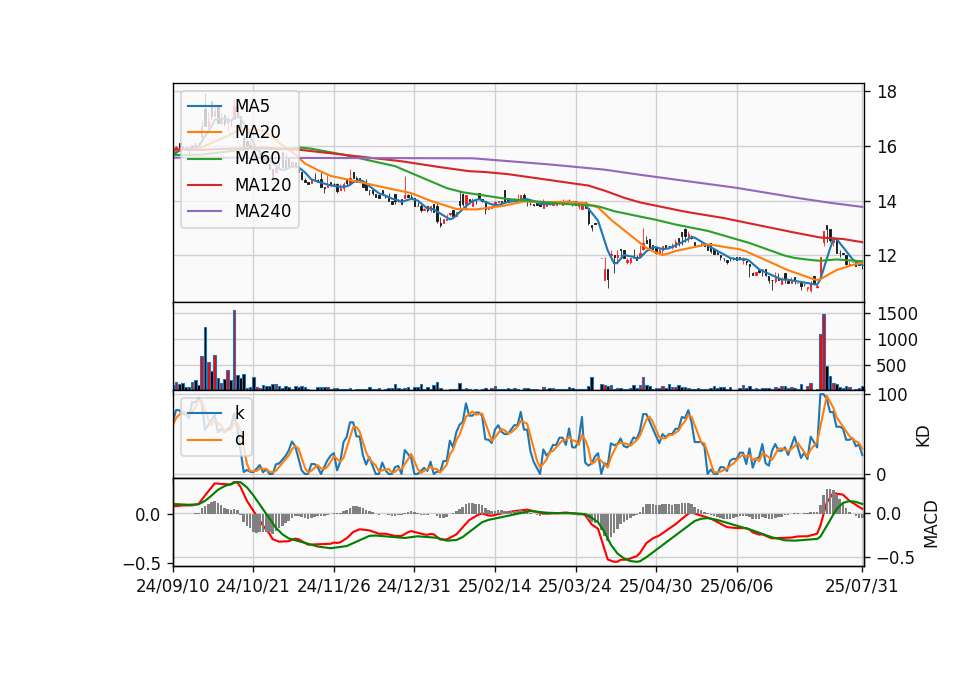960x690 pixels.
Task: Click the price axis value 14
Action: point(887,201)
